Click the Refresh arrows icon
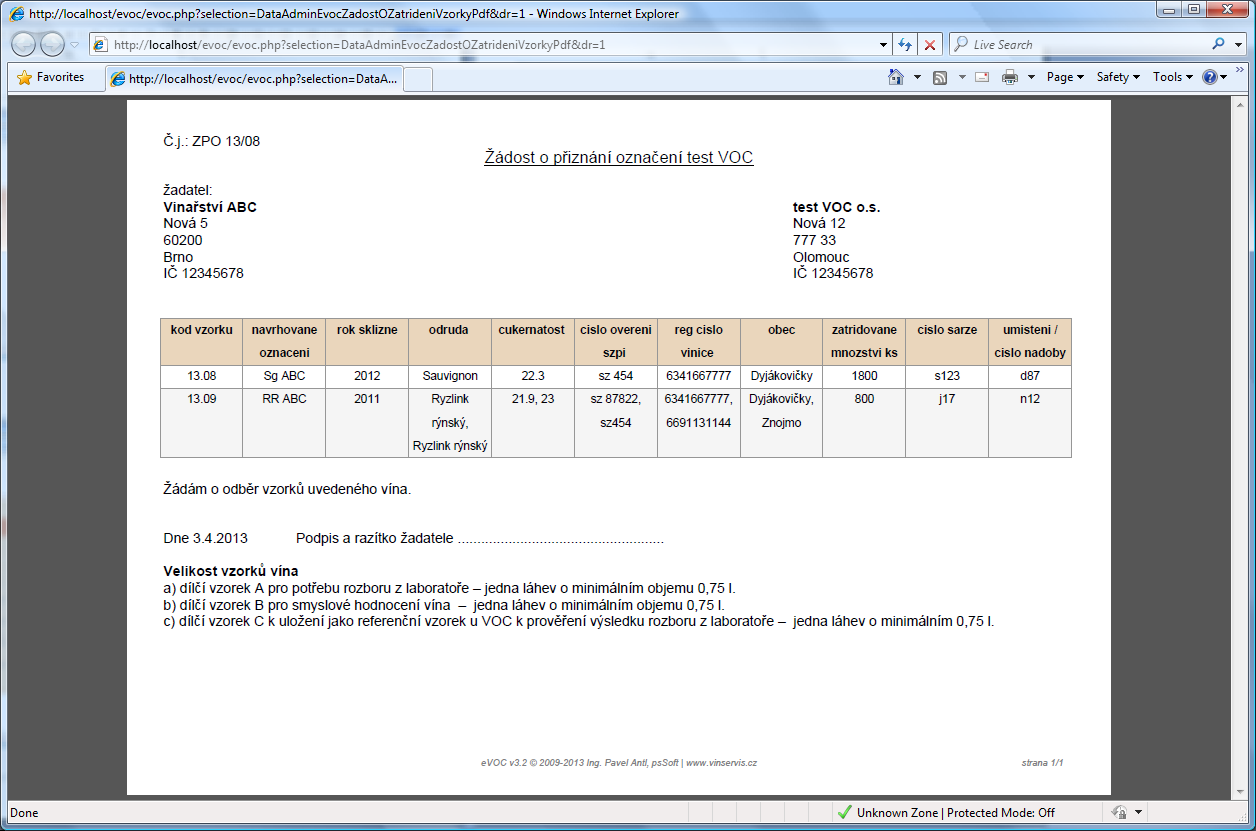 (x=905, y=45)
